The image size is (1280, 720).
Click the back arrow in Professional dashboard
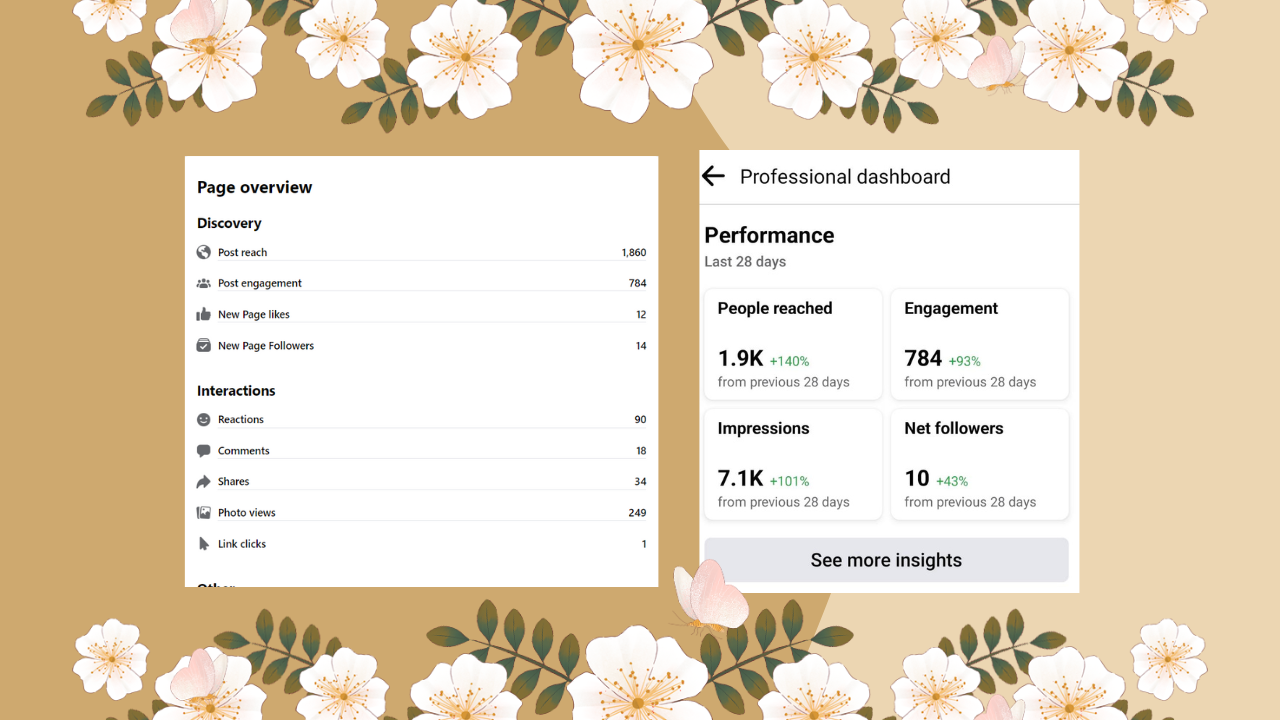pyautogui.click(x=713, y=177)
